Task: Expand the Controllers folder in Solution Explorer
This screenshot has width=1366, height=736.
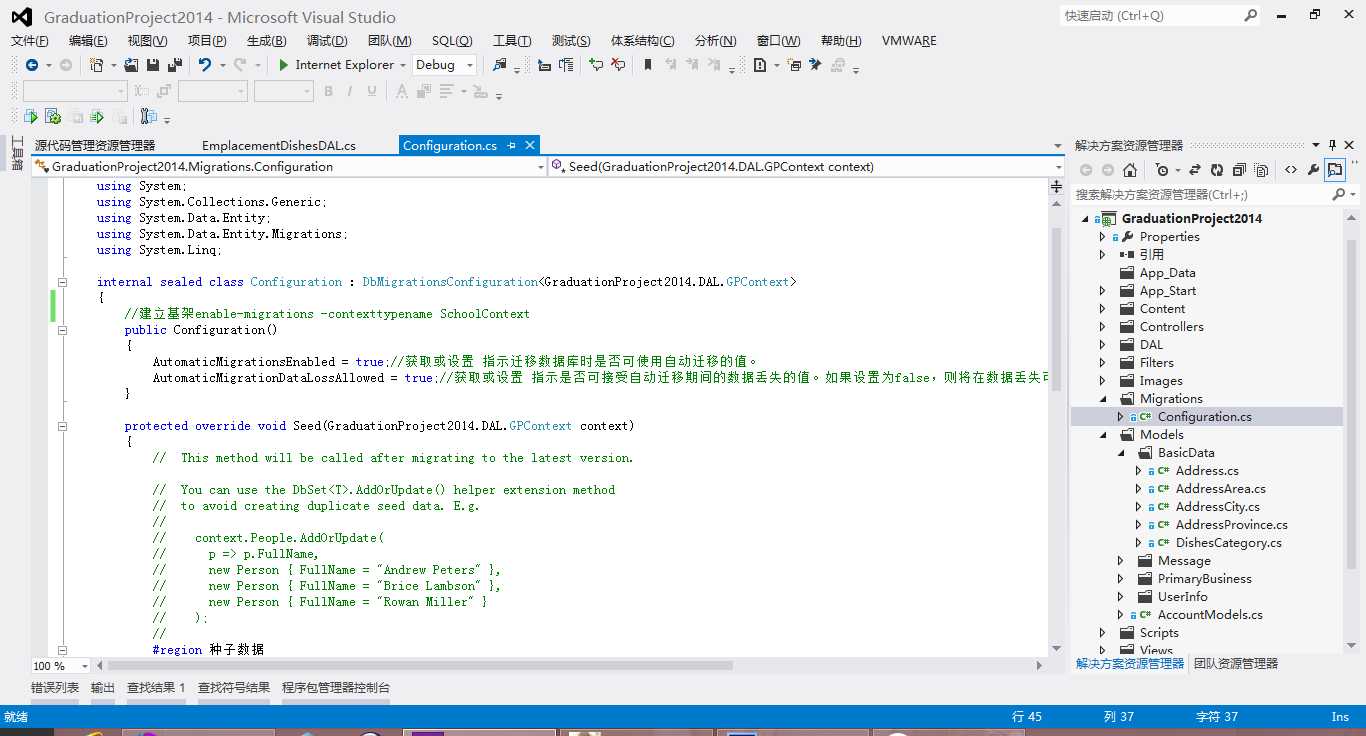Action: pyautogui.click(x=1103, y=327)
